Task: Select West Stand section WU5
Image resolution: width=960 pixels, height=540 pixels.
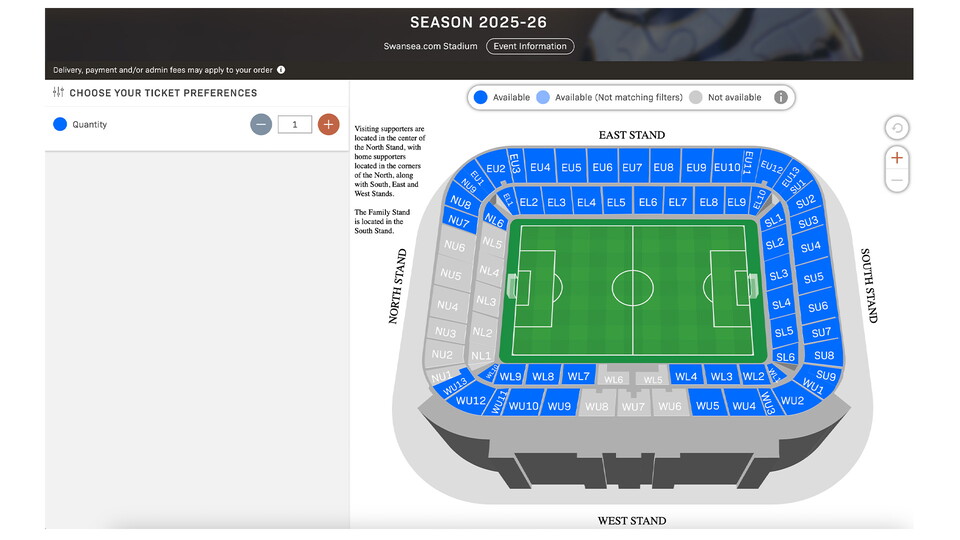Action: click(x=707, y=406)
